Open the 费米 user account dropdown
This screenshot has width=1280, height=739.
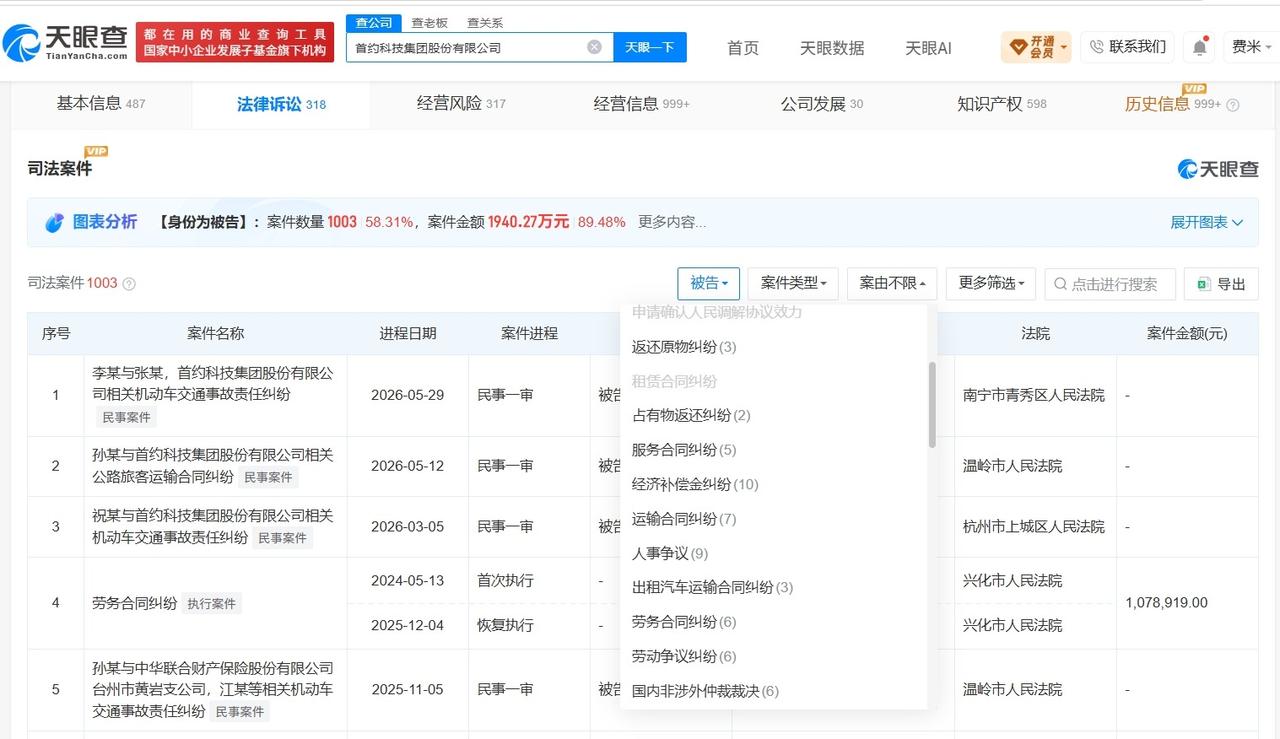[x=1252, y=47]
